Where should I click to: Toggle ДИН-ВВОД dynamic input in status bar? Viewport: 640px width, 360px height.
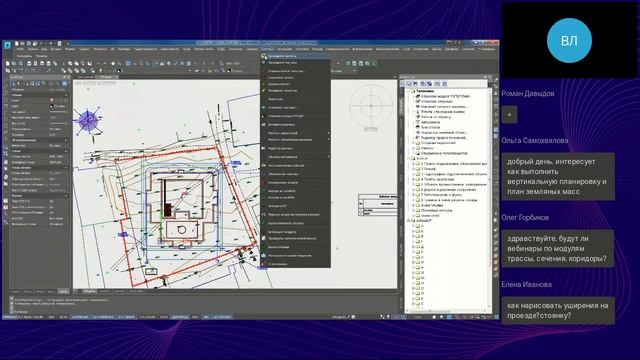coord(180,317)
